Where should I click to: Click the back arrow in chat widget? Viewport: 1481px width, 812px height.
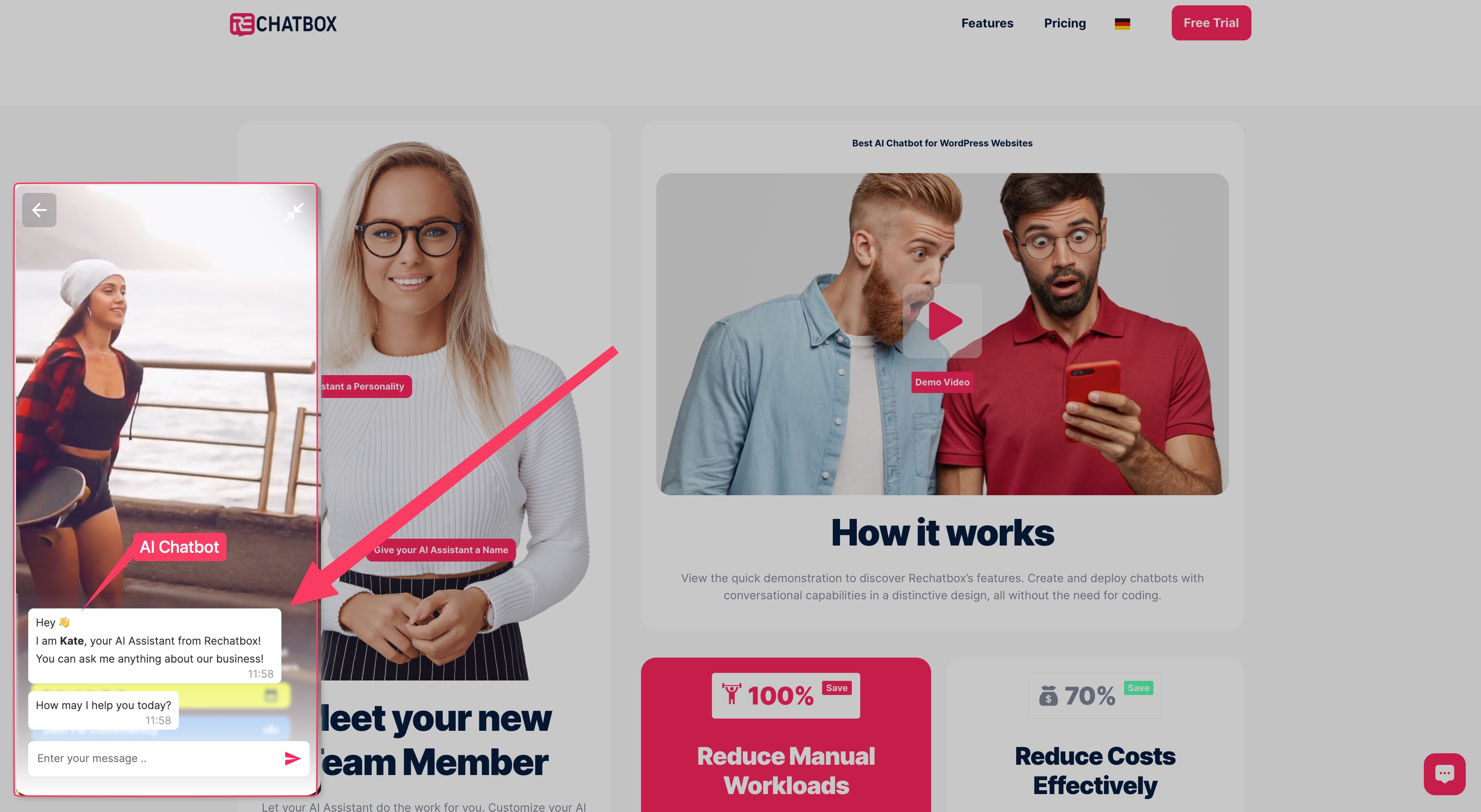tap(39, 210)
